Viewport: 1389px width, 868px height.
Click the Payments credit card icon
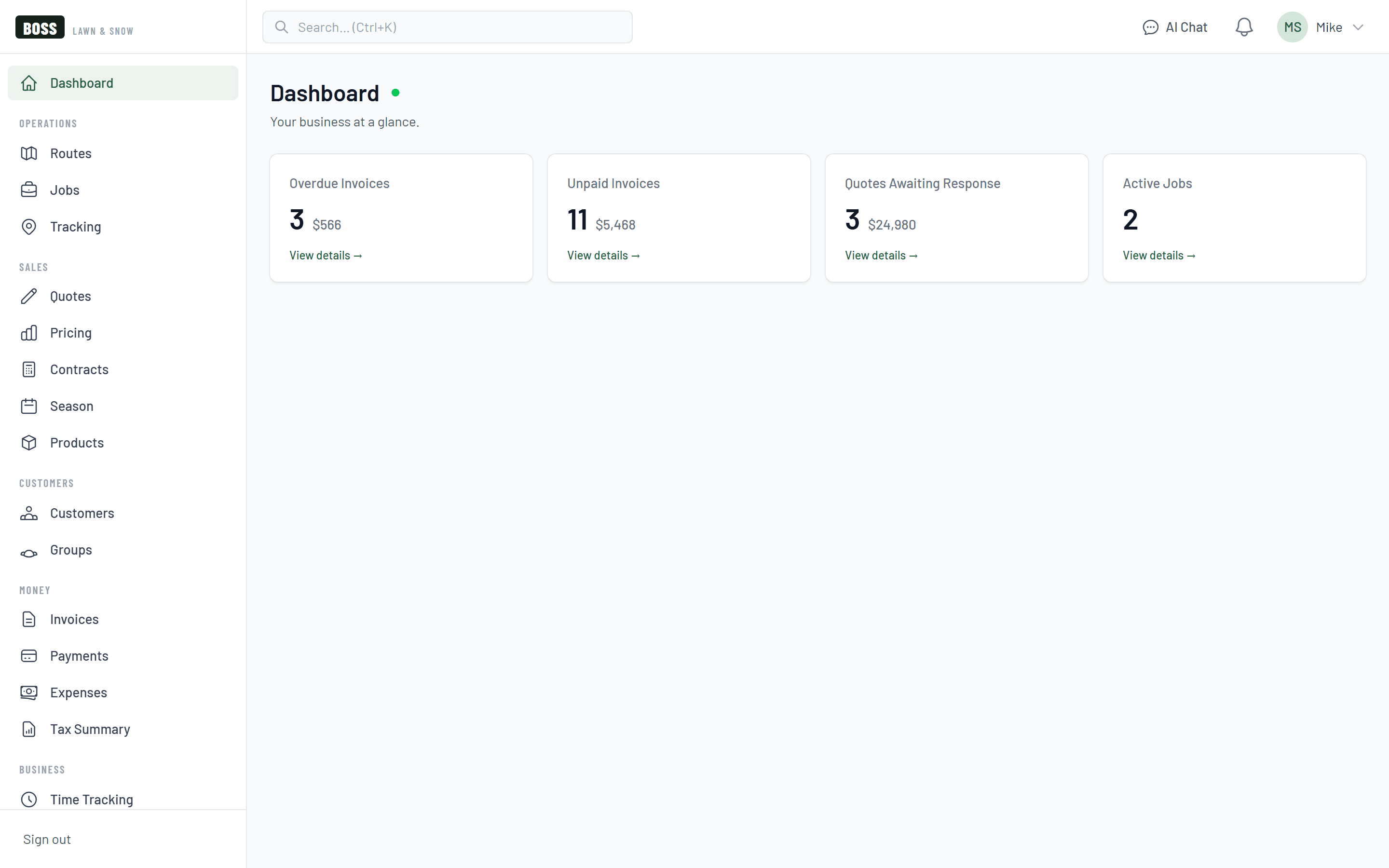click(x=29, y=656)
